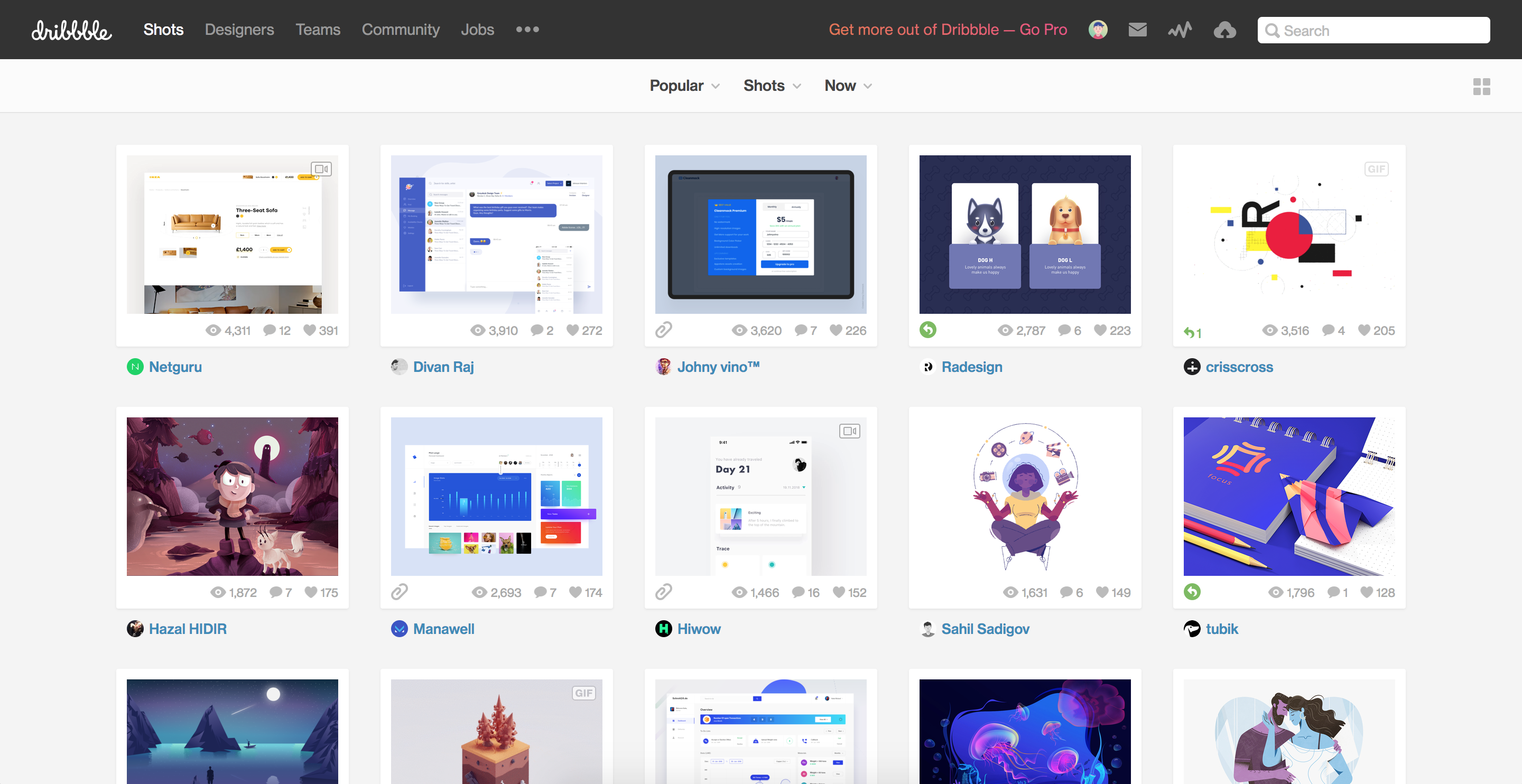Image resolution: width=1522 pixels, height=784 pixels.
Task: Click link attachment icon on Manawell shot
Action: [x=400, y=591]
